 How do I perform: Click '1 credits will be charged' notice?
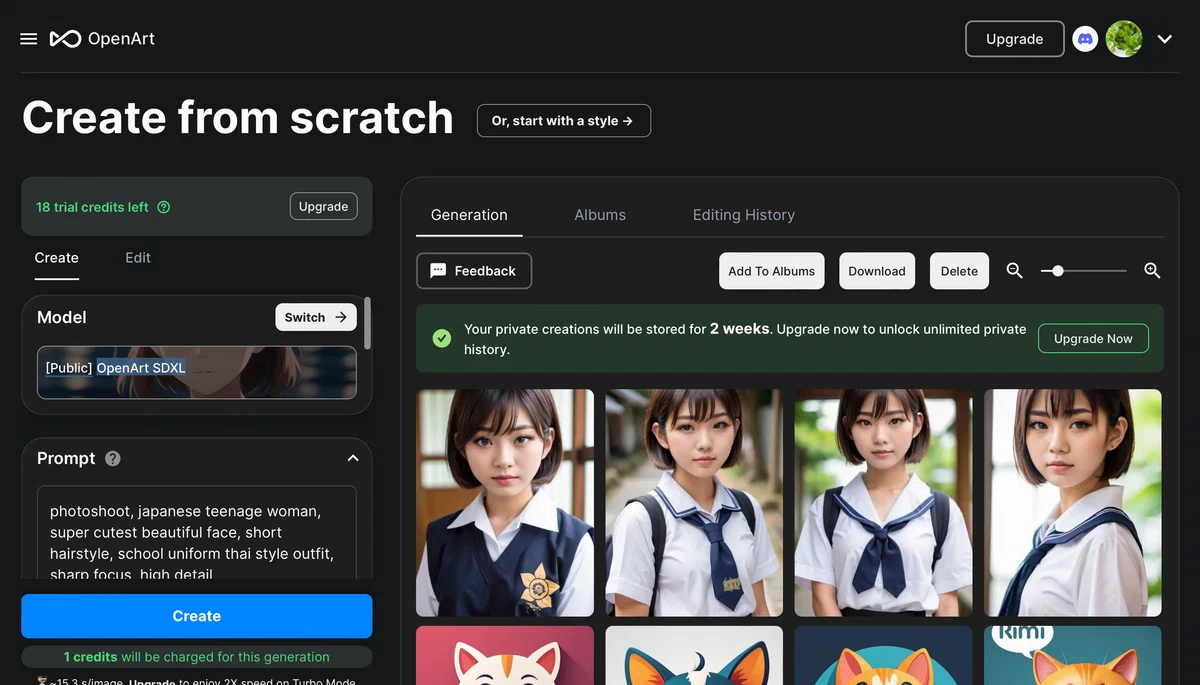tap(197, 657)
